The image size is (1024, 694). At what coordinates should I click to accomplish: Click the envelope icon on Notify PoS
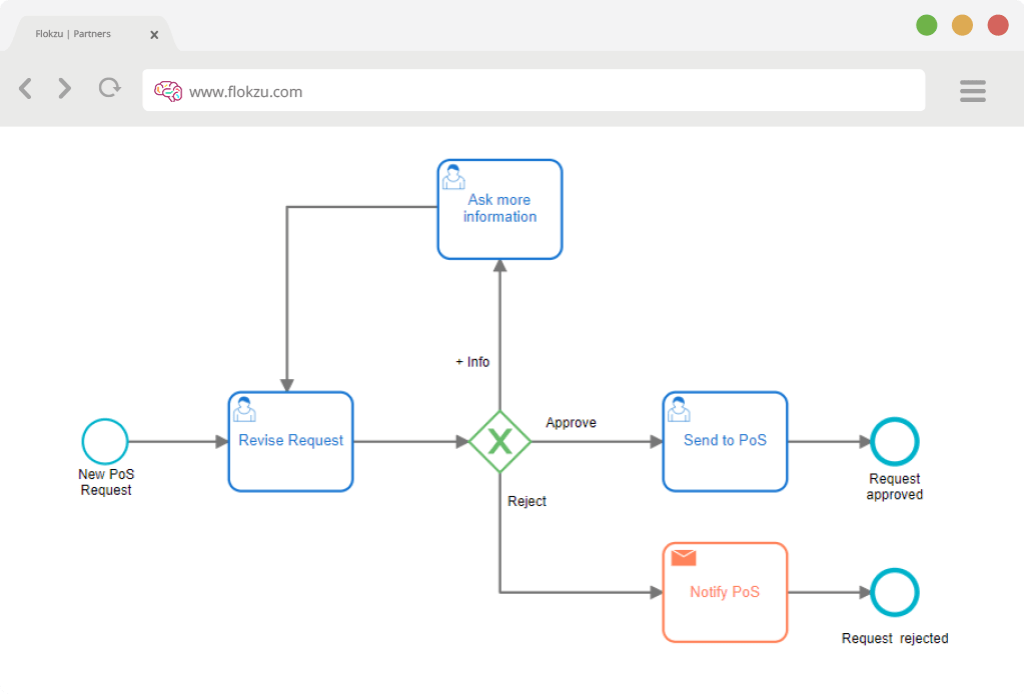point(684,558)
